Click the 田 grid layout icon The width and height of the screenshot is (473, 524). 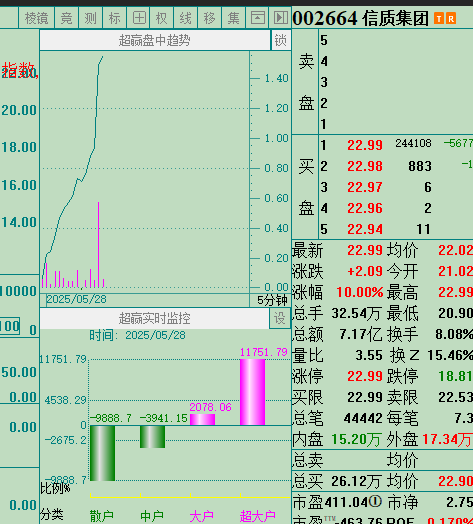pyautogui.click(x=139, y=17)
